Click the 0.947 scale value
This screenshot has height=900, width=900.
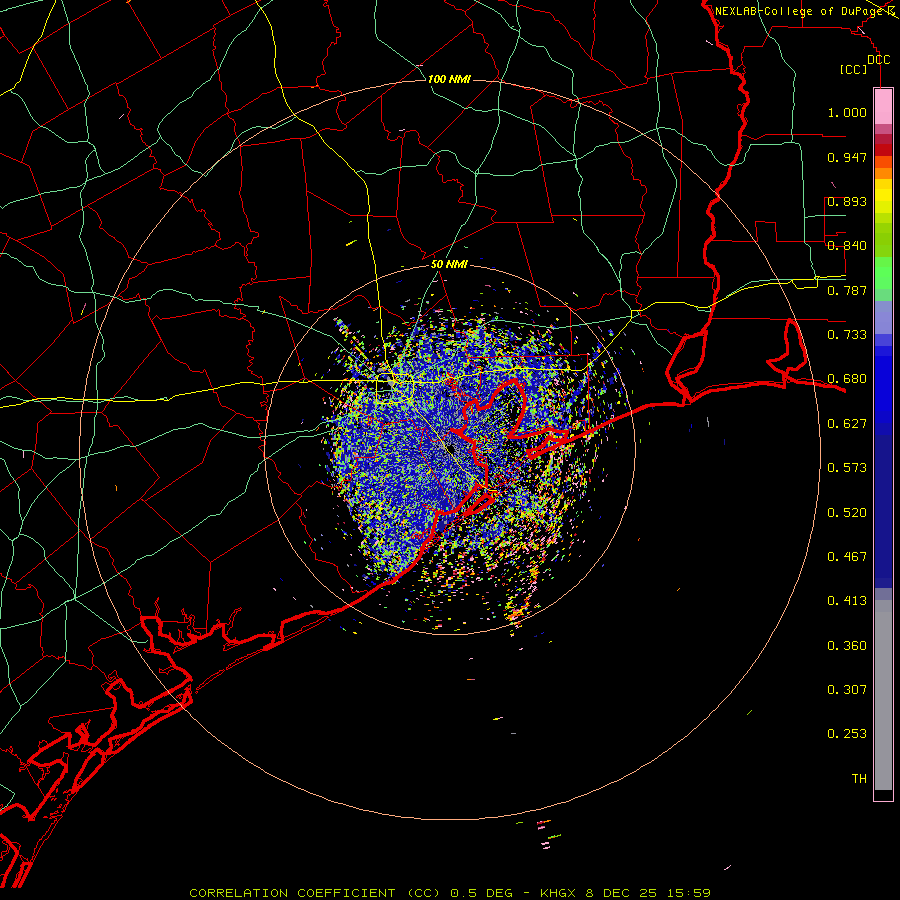click(847, 157)
